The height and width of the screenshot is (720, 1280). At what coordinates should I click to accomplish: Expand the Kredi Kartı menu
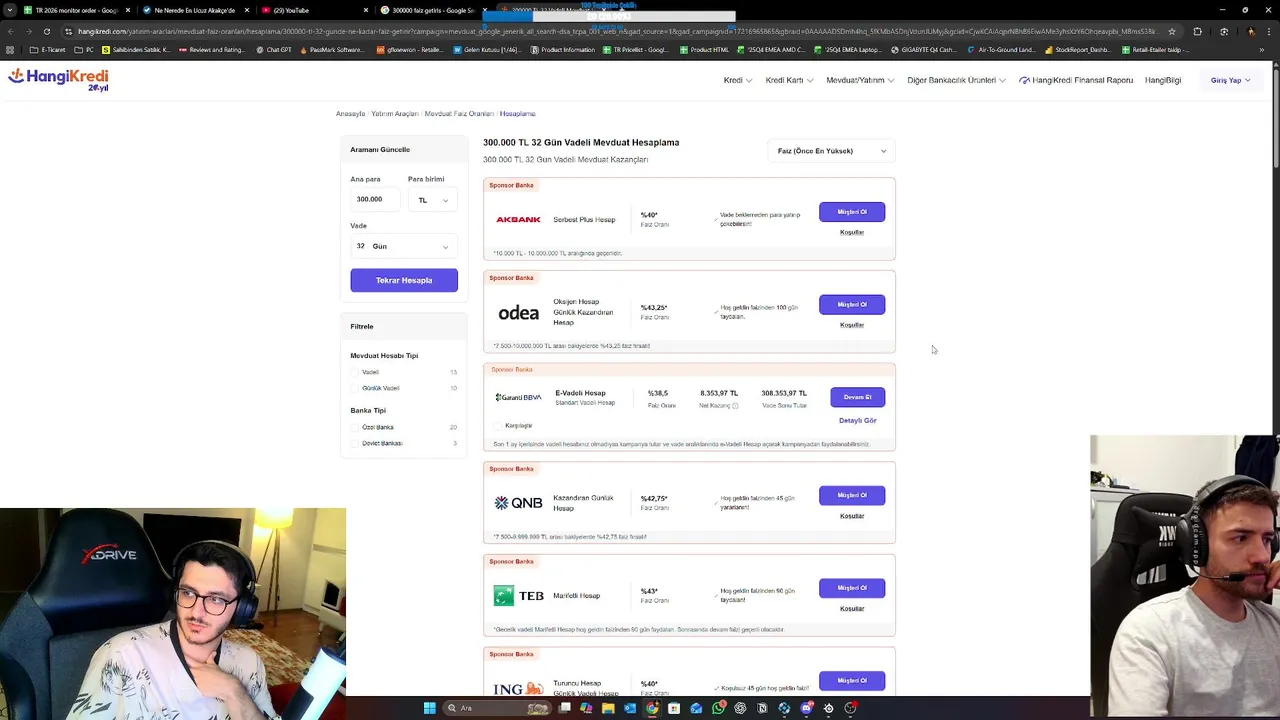pos(789,80)
